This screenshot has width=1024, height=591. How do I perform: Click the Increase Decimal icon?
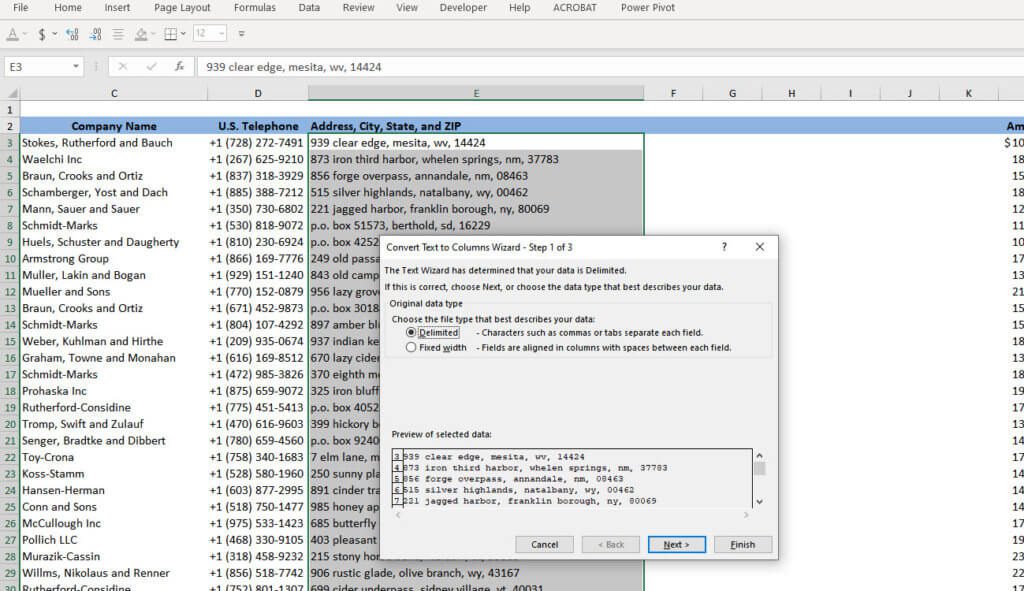[x=70, y=35]
